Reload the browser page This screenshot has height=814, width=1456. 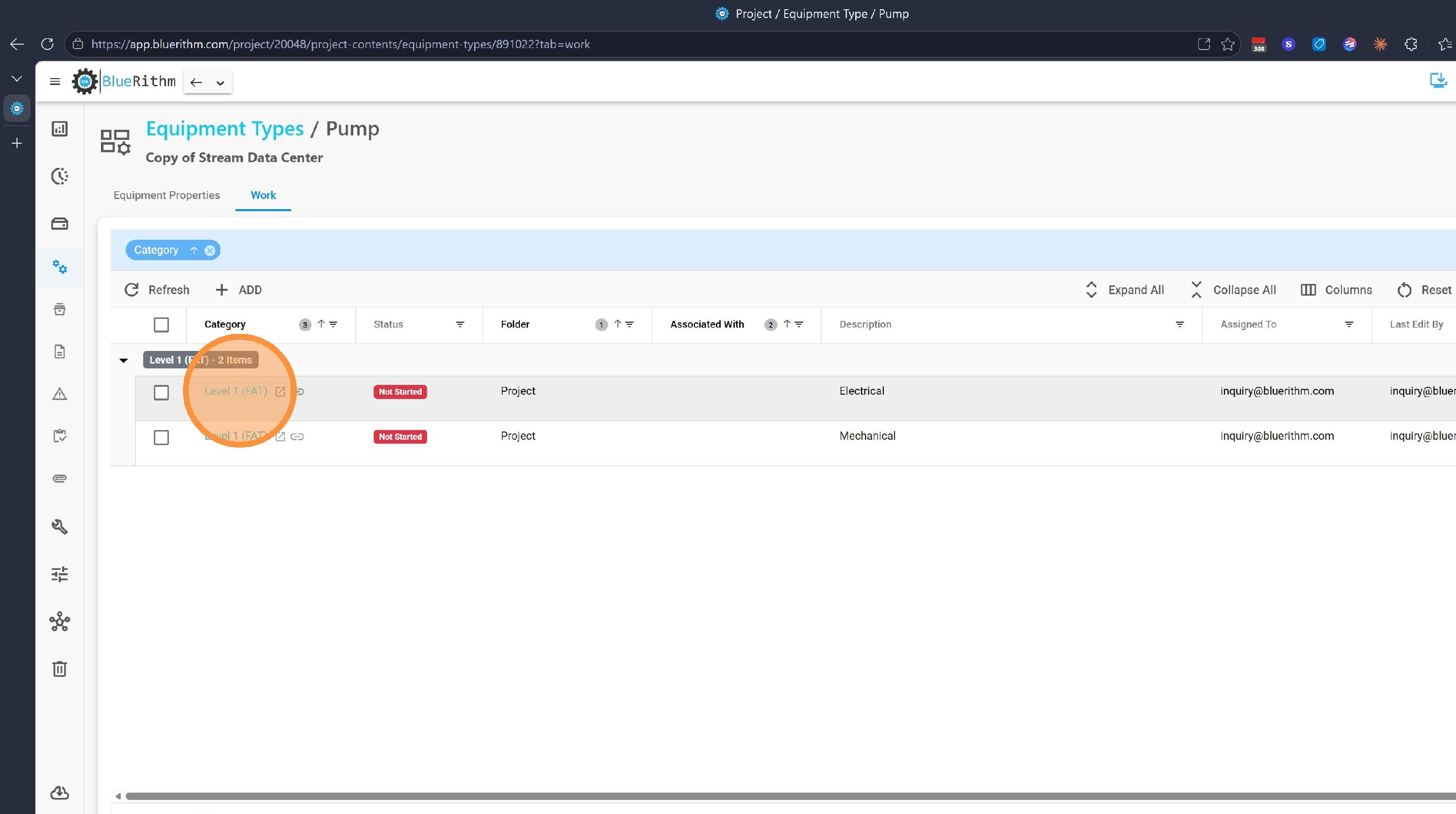[48, 44]
